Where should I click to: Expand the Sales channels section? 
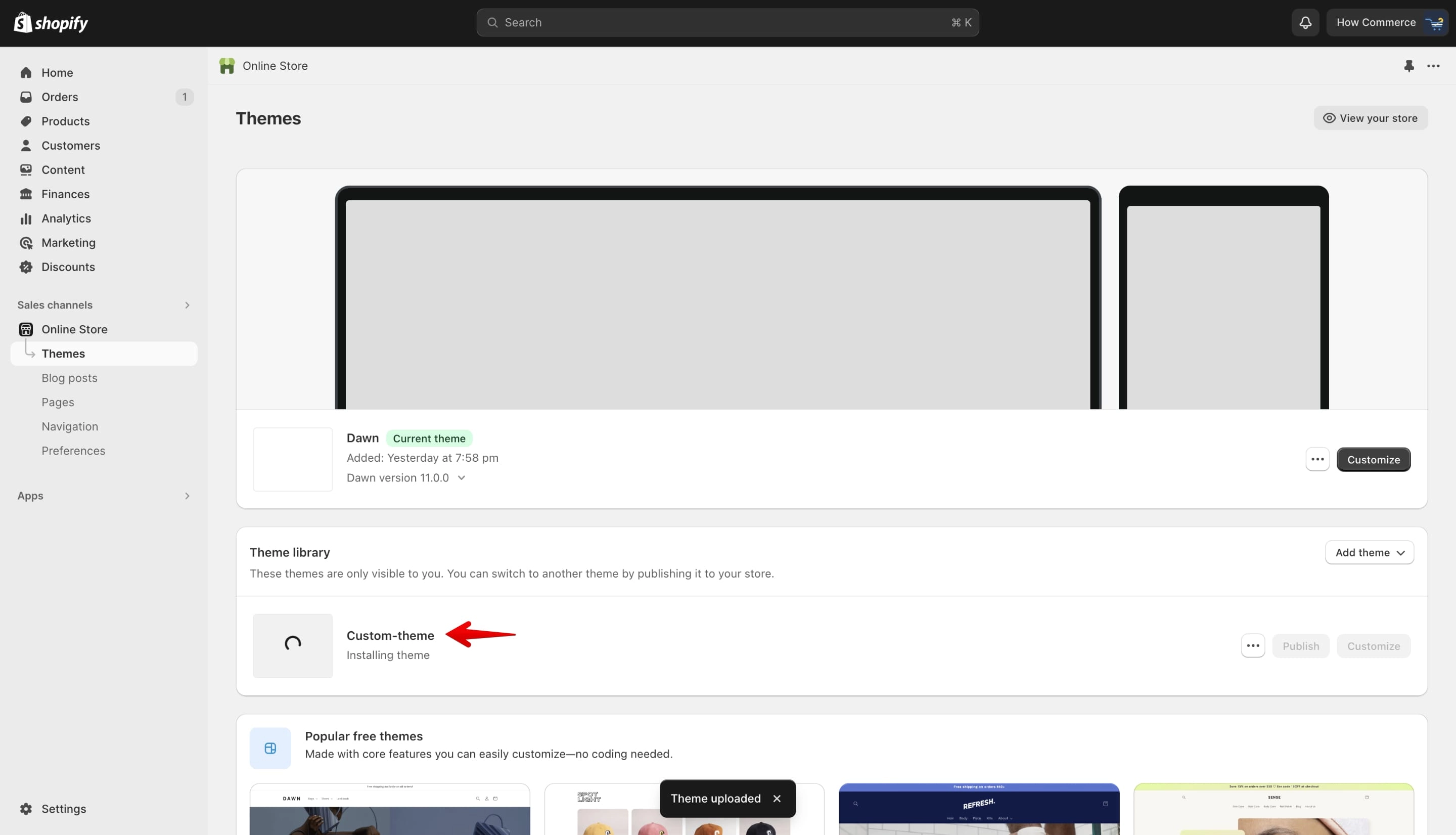(187, 305)
